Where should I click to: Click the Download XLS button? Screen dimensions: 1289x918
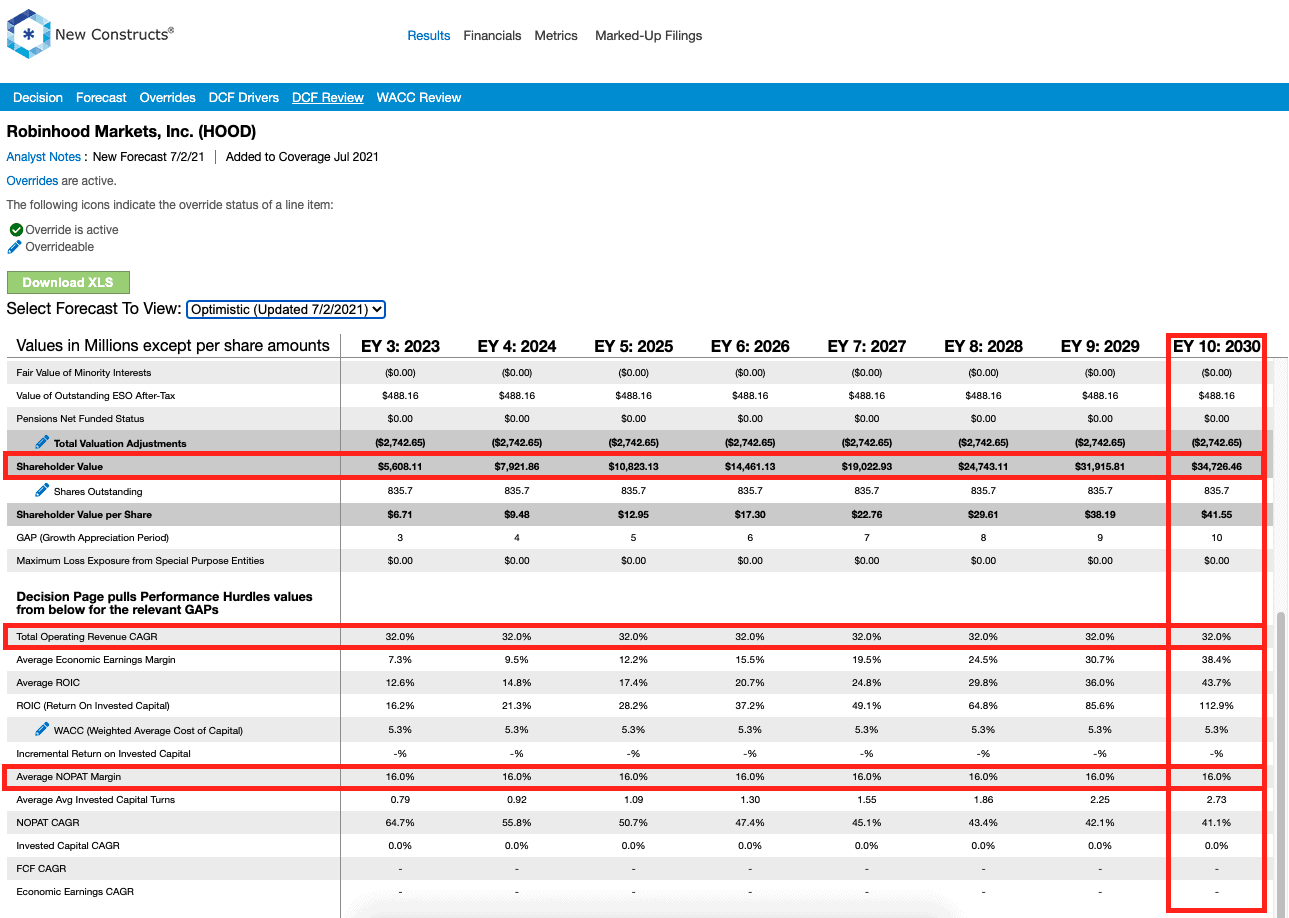tap(68, 282)
